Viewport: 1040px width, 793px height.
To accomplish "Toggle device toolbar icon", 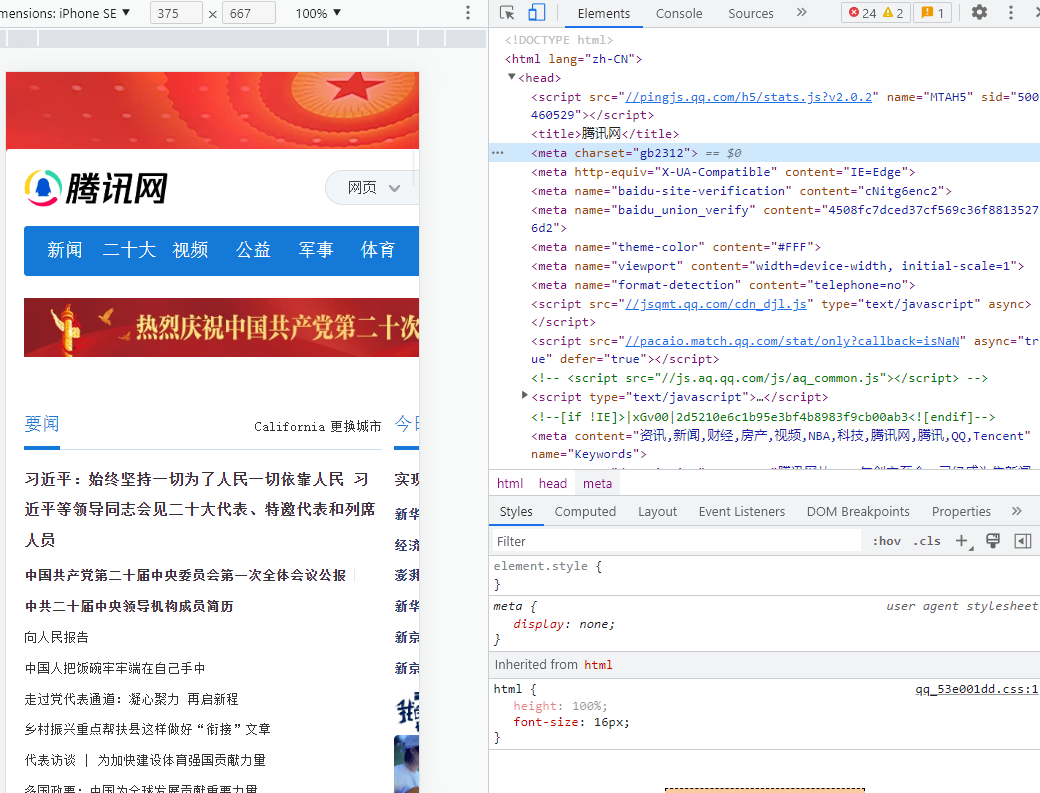I will click(537, 13).
